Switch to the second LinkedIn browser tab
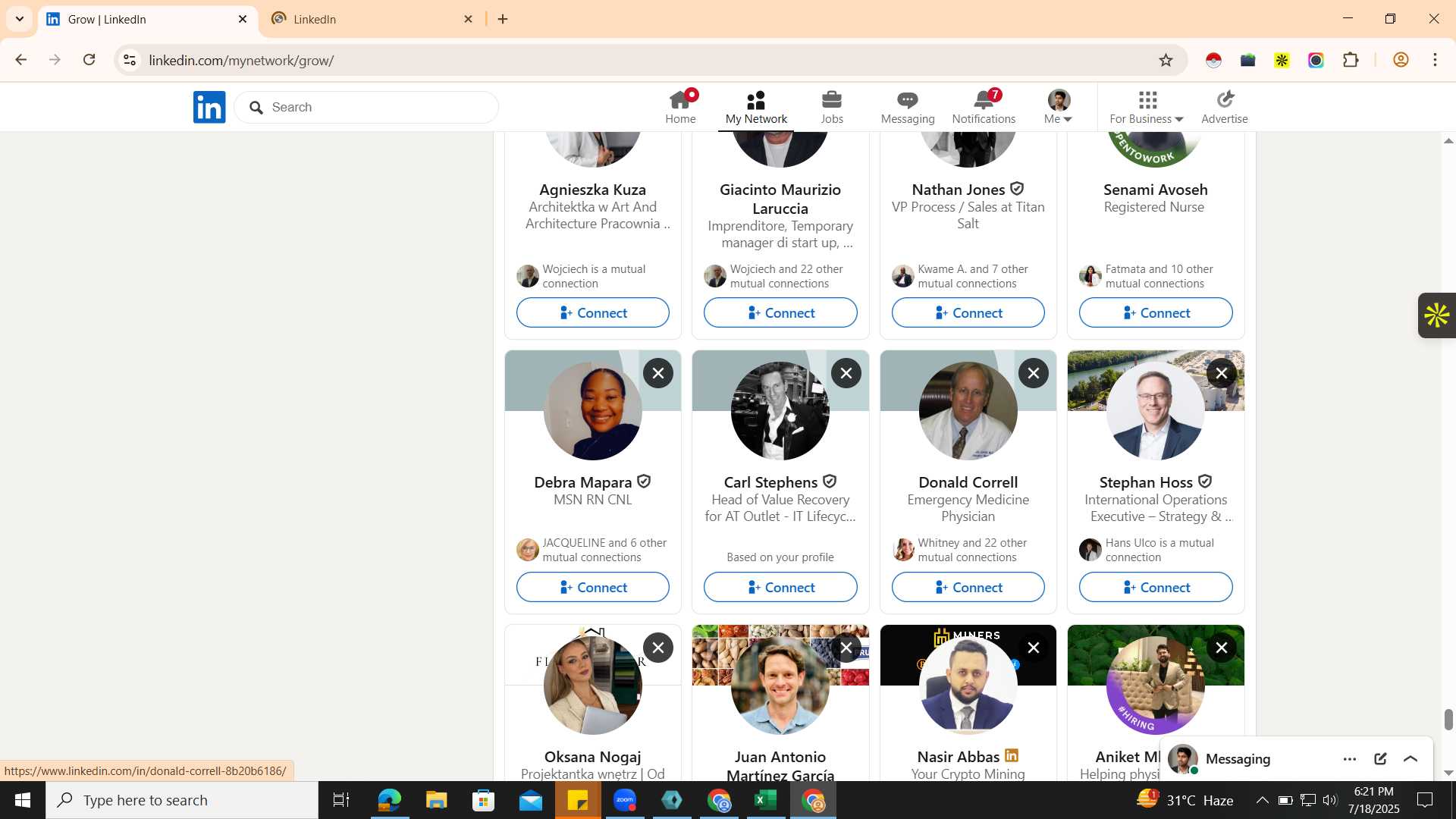This screenshot has width=1456, height=819. click(x=372, y=19)
